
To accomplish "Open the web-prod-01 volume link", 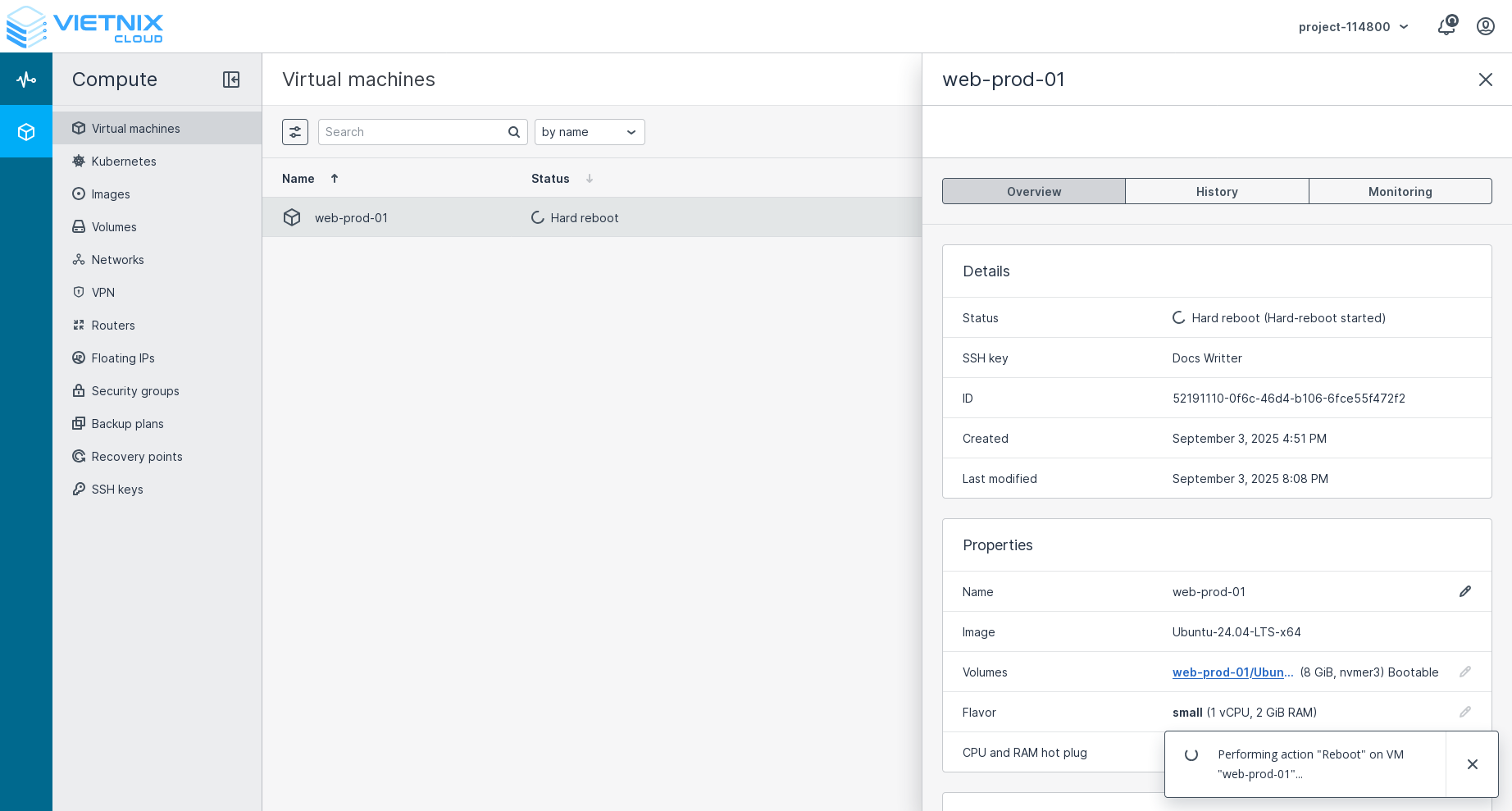I will coord(1232,672).
